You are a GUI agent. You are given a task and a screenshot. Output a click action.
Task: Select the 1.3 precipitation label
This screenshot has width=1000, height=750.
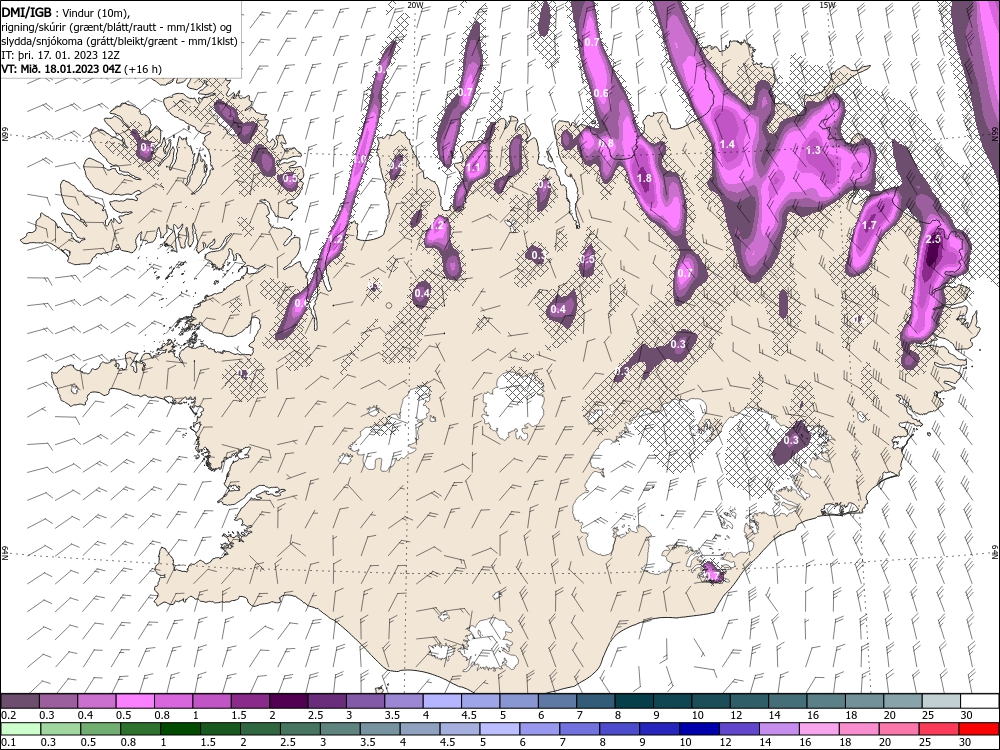click(813, 151)
